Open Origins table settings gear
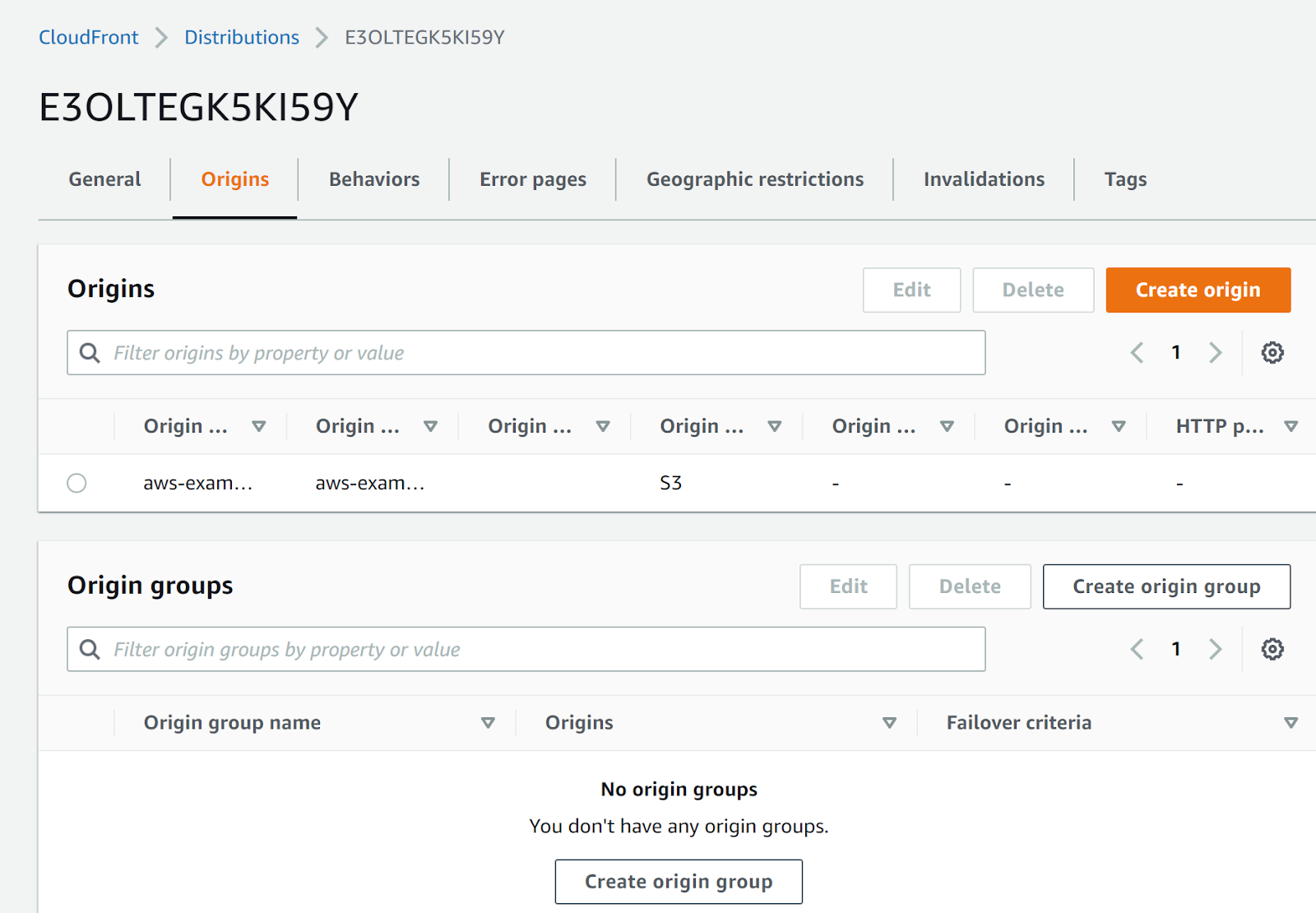Screen dimensions: 1316x913 (1272, 353)
